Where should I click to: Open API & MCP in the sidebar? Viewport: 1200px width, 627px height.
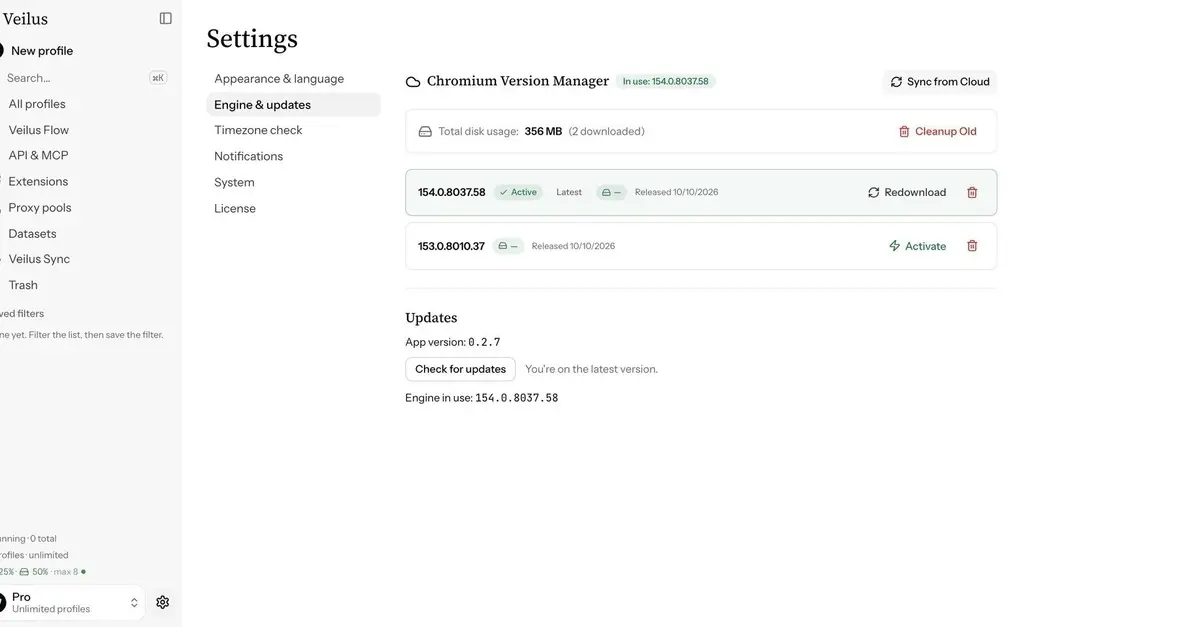point(38,155)
